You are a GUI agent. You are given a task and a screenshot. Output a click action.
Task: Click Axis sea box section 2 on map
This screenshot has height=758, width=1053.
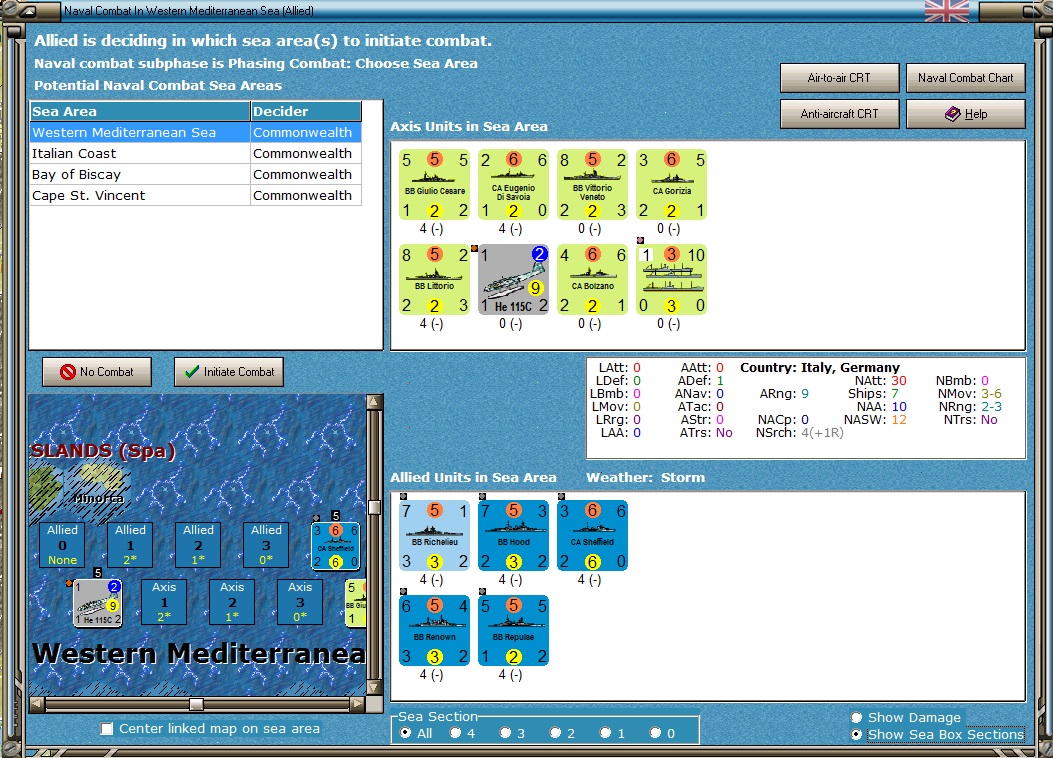(x=232, y=602)
